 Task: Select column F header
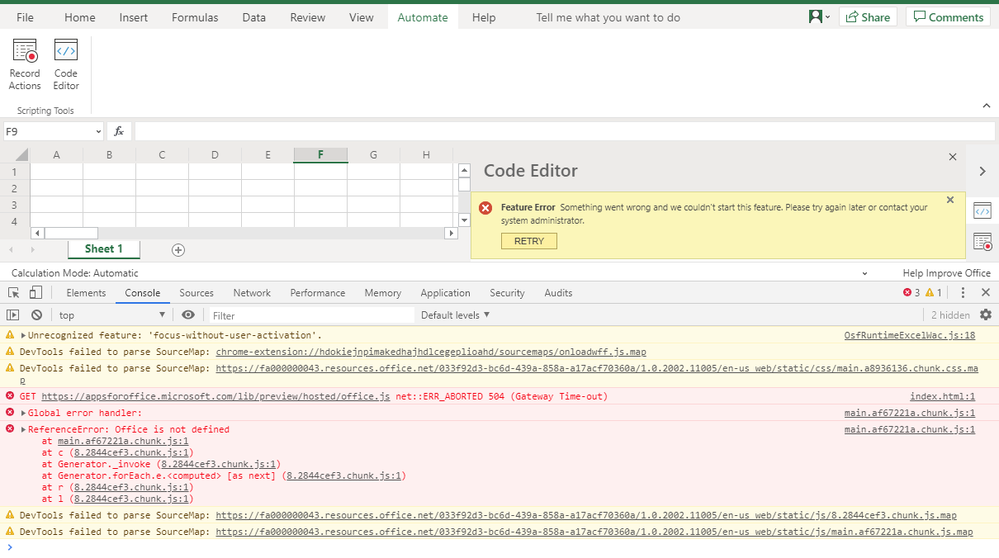[x=320, y=155]
